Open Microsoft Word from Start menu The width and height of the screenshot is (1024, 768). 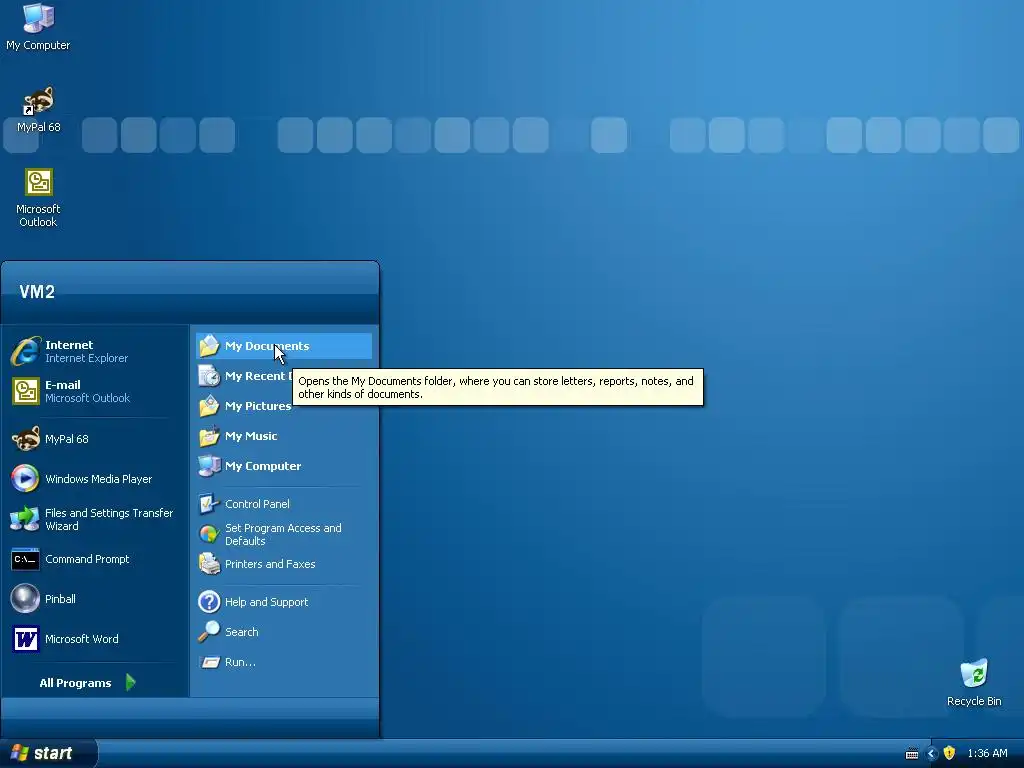95,639
